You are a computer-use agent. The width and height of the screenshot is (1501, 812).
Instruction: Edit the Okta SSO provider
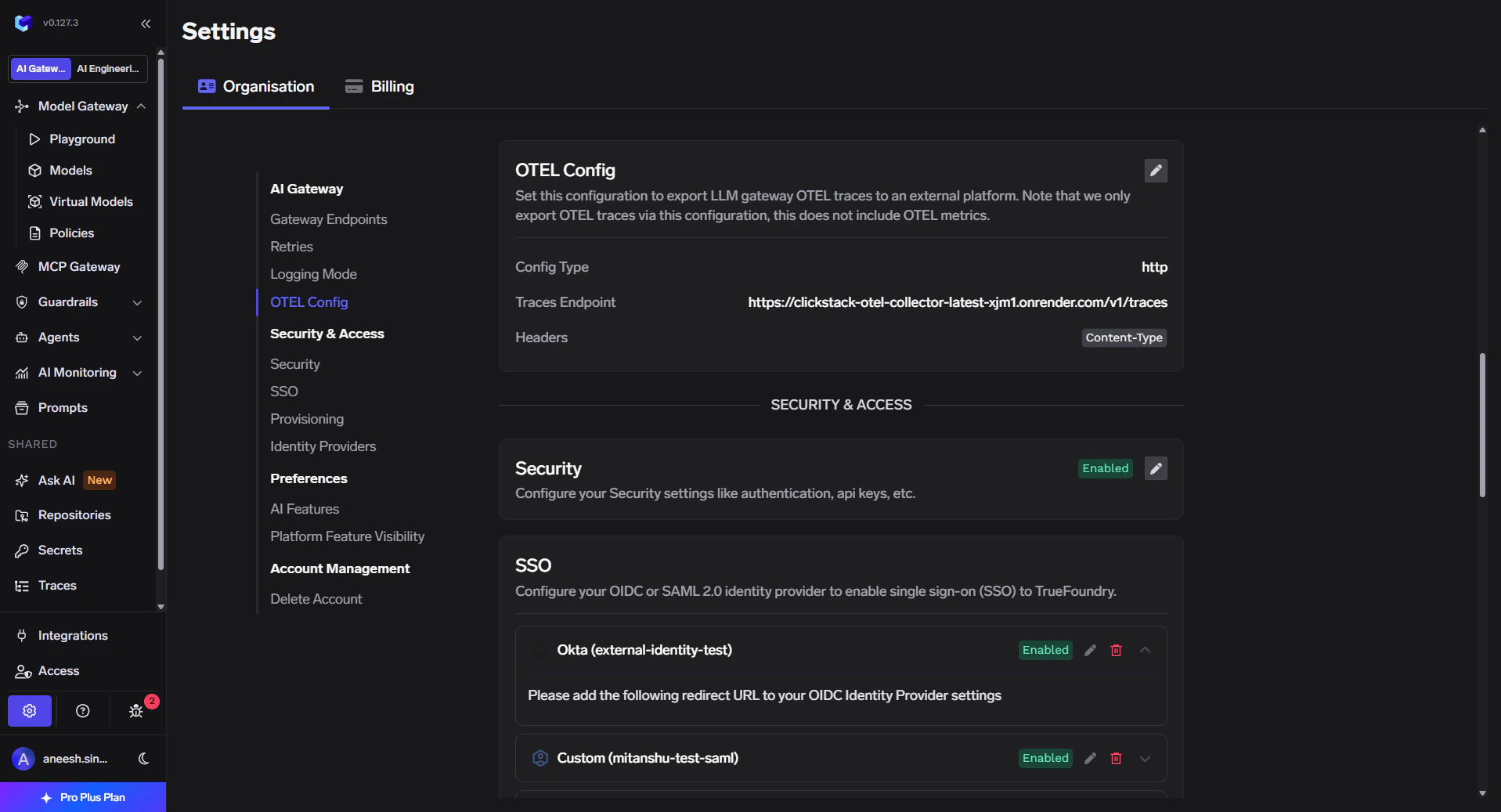tap(1090, 650)
